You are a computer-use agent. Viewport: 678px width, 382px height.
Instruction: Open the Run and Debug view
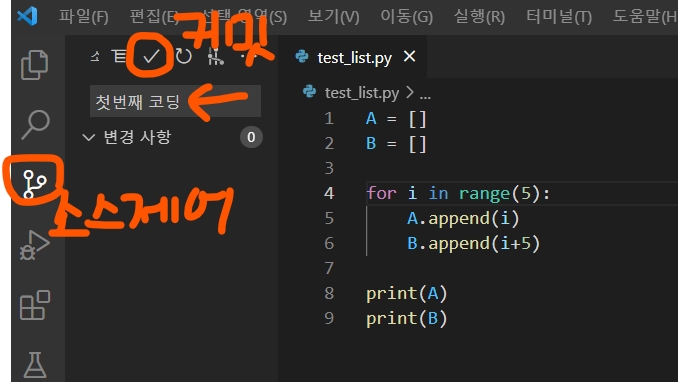point(35,245)
